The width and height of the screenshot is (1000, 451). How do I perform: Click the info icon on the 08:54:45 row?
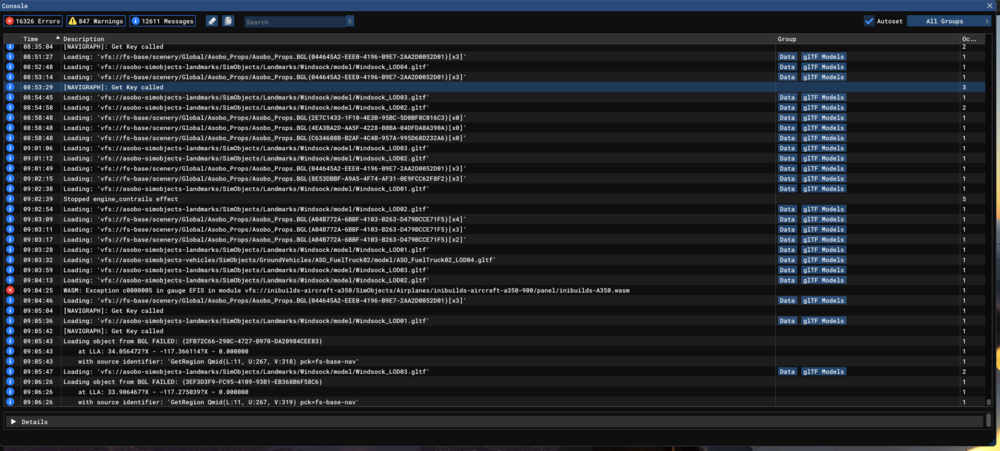[x=10, y=97]
